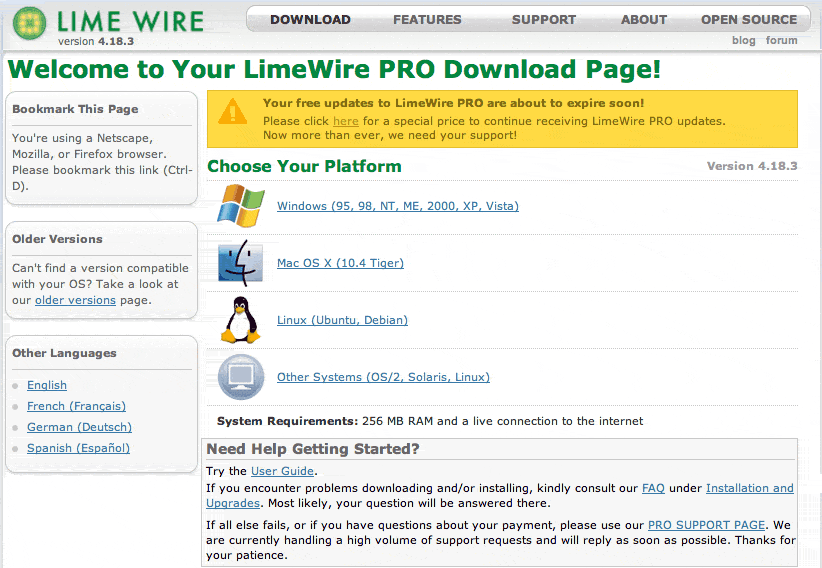This screenshot has height=568, width=822.
Task: Click 'Need Help Getting Started?' heading
Action: click(313, 449)
